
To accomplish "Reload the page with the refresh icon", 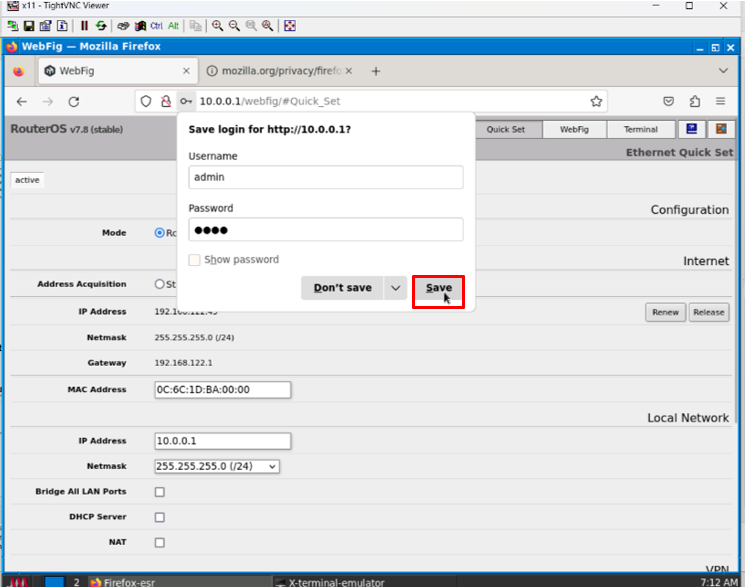I will pos(73,101).
